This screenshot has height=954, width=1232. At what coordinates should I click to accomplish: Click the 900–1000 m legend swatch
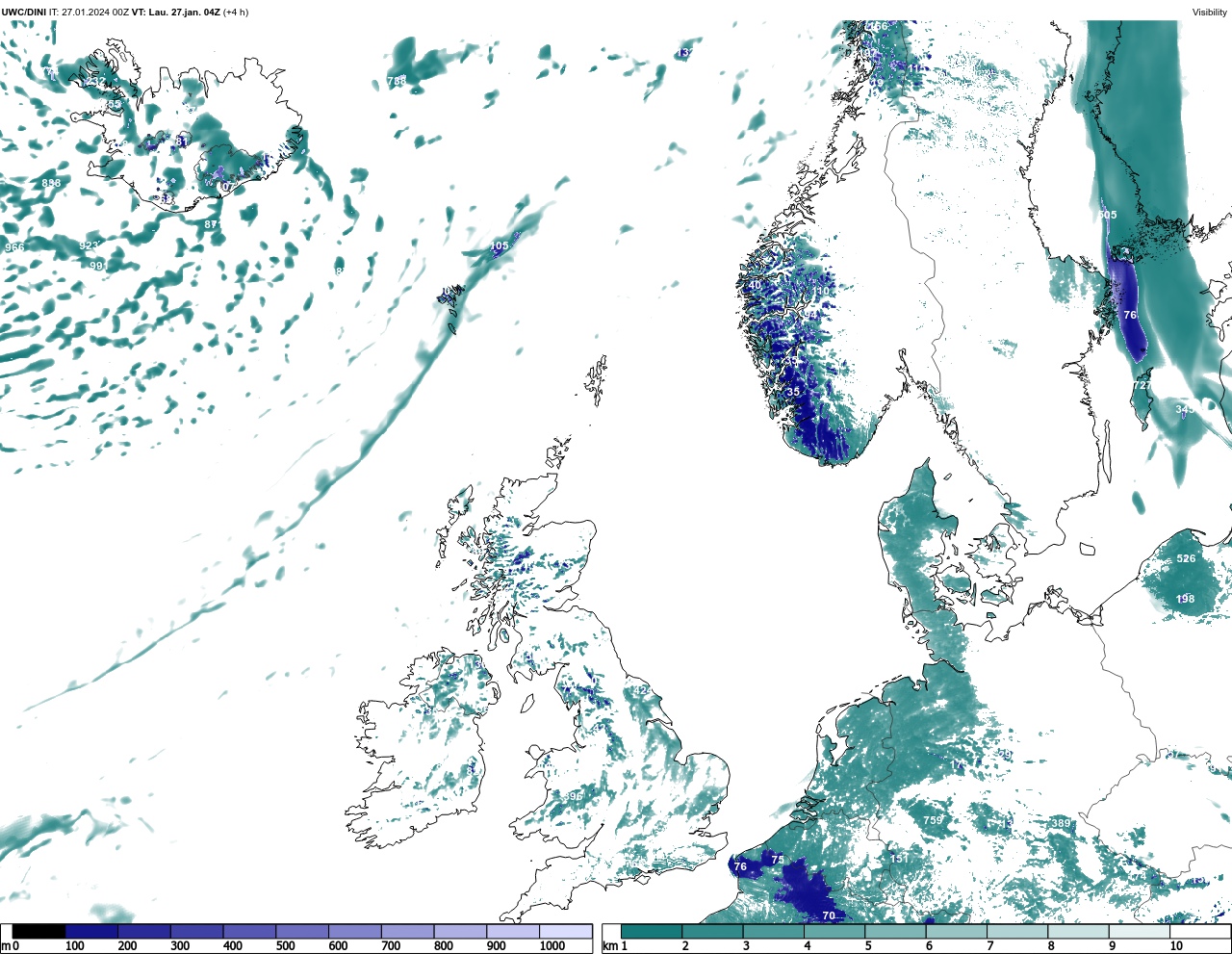coord(512,931)
